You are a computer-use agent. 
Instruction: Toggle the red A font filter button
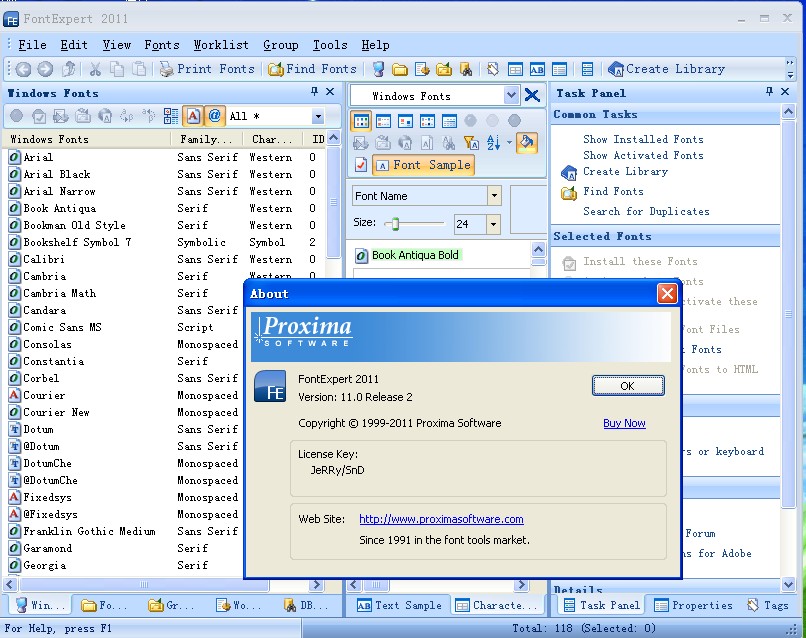click(193, 116)
